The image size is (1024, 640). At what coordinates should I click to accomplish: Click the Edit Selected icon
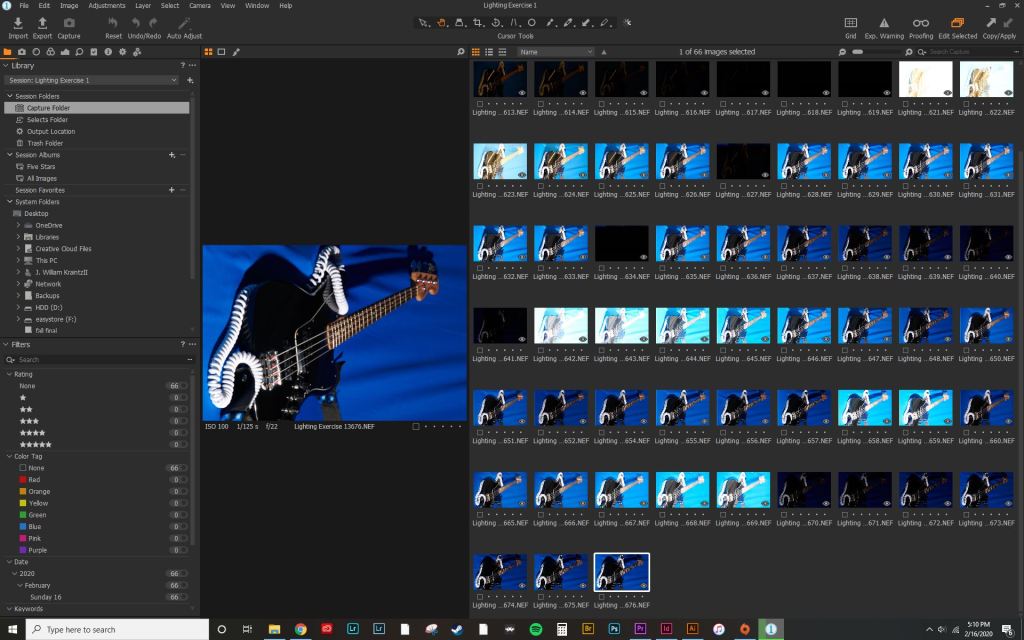coord(958,23)
